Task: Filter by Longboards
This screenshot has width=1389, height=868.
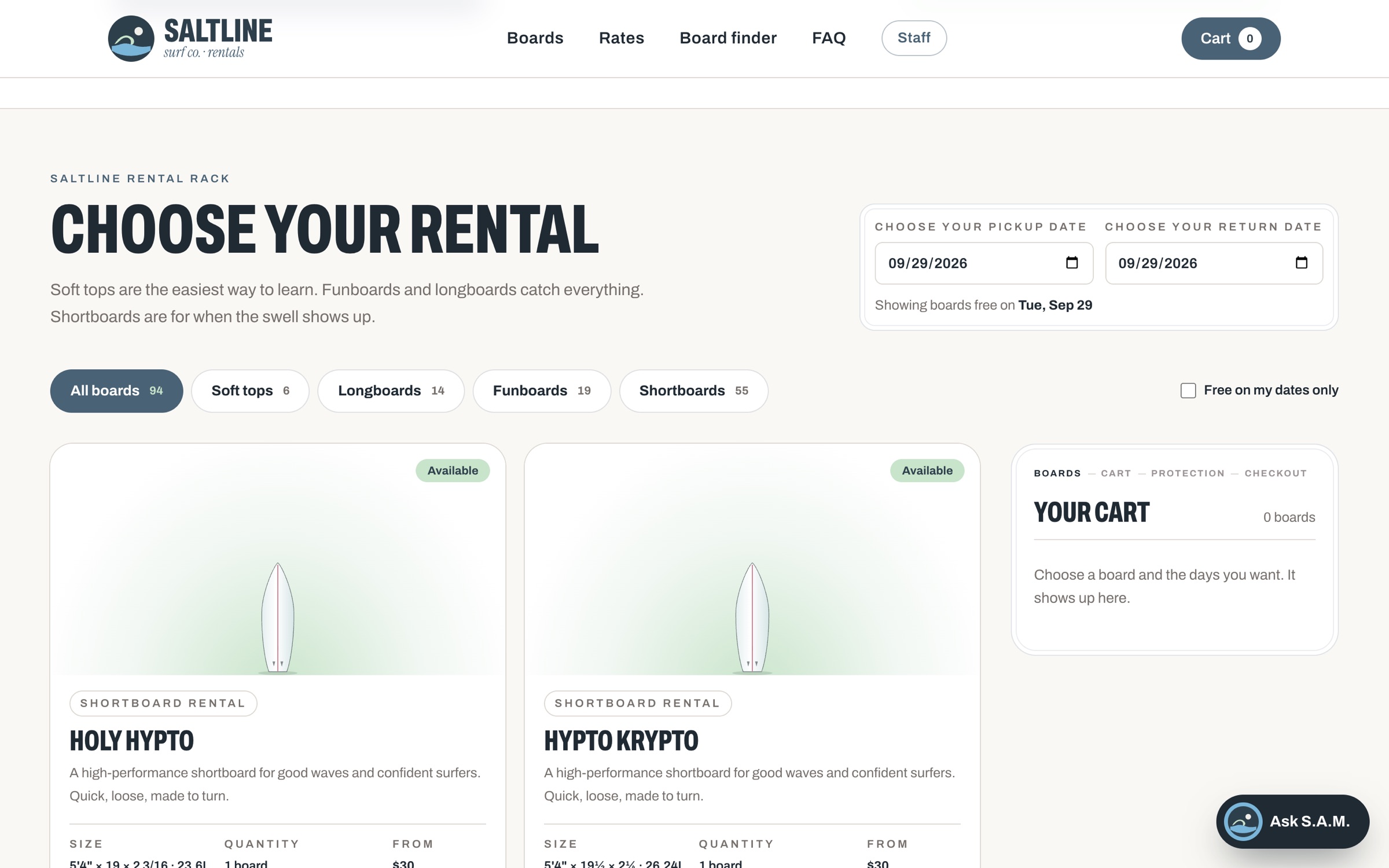Action: coord(391,391)
